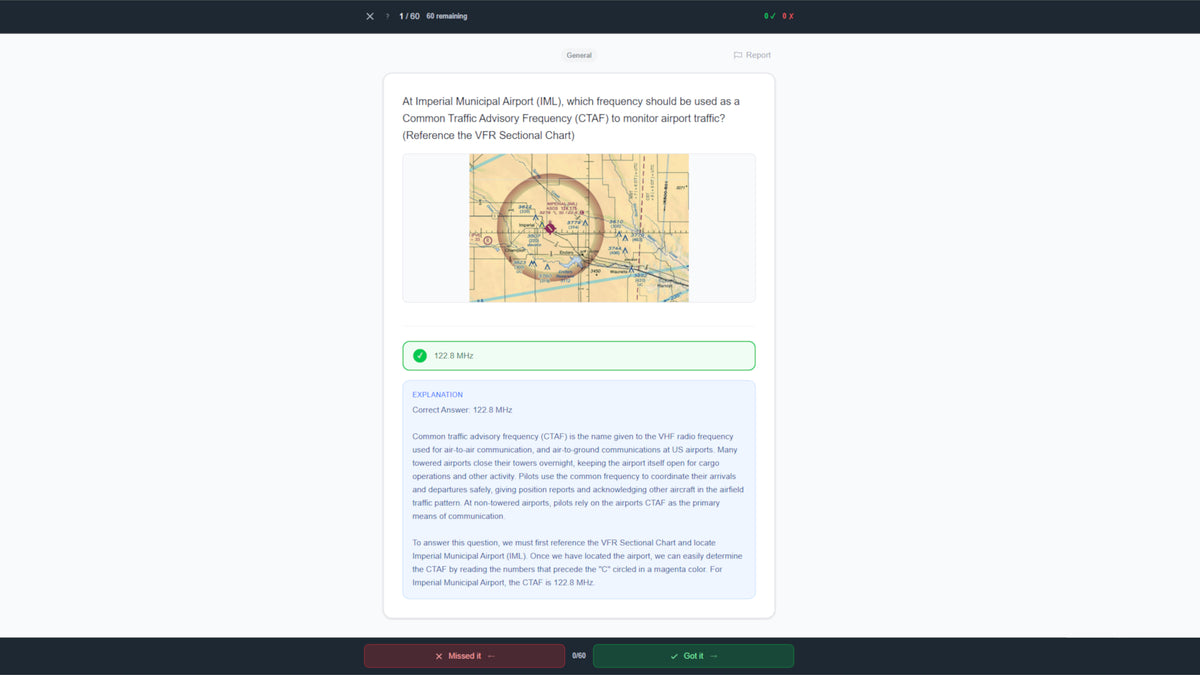Open the question mark help icon
Viewport: 1200px width, 675px height.
pyautogui.click(x=387, y=16)
